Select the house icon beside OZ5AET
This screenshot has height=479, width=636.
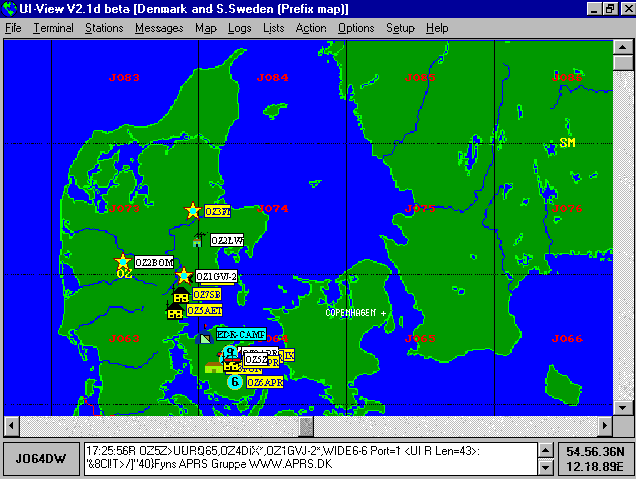point(175,311)
